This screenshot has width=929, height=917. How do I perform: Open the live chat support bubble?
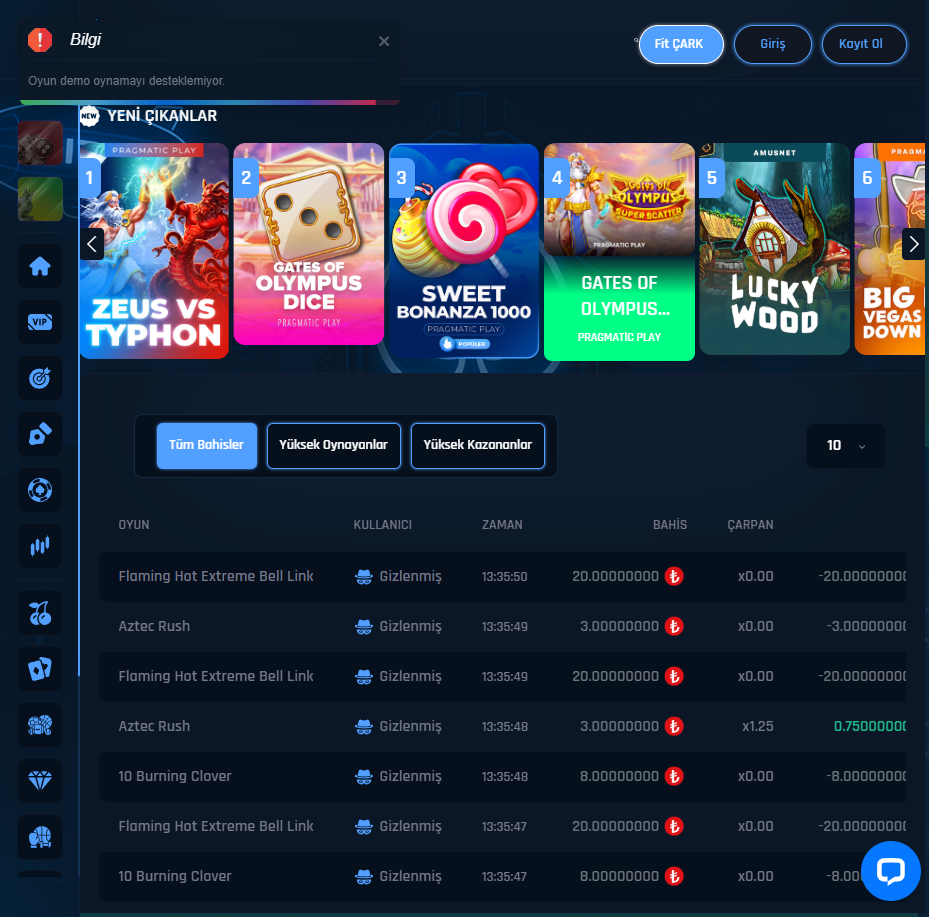click(890, 871)
